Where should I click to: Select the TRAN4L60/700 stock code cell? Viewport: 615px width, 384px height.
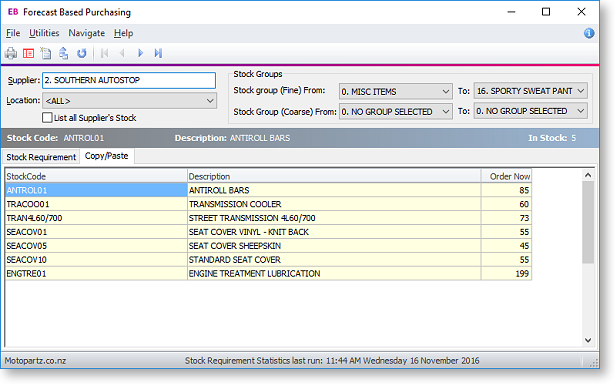pyautogui.click(x=96, y=218)
